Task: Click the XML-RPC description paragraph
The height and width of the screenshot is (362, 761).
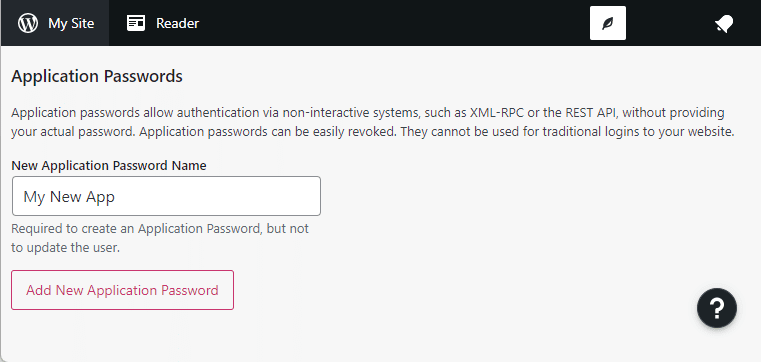Action: coord(372,122)
